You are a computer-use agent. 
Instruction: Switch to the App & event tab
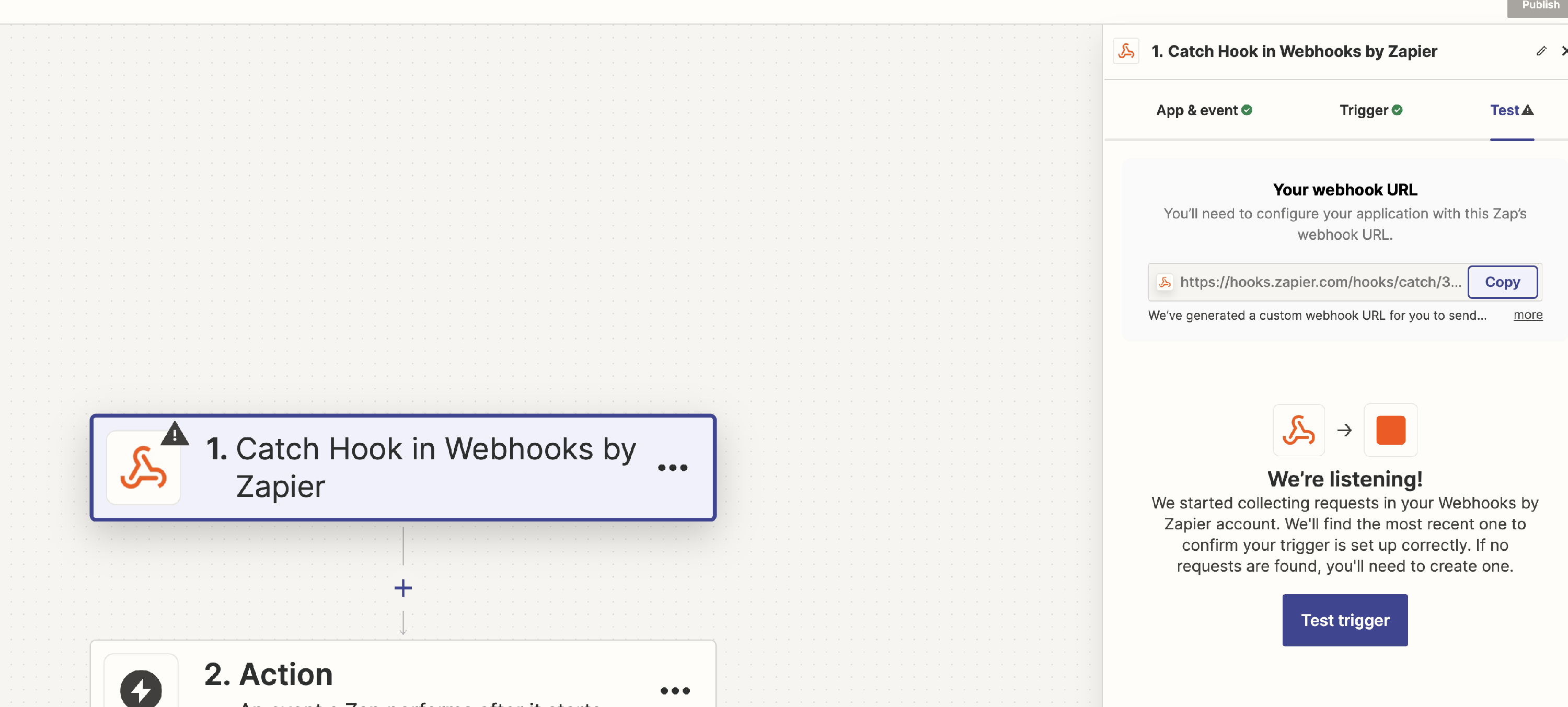point(1203,110)
